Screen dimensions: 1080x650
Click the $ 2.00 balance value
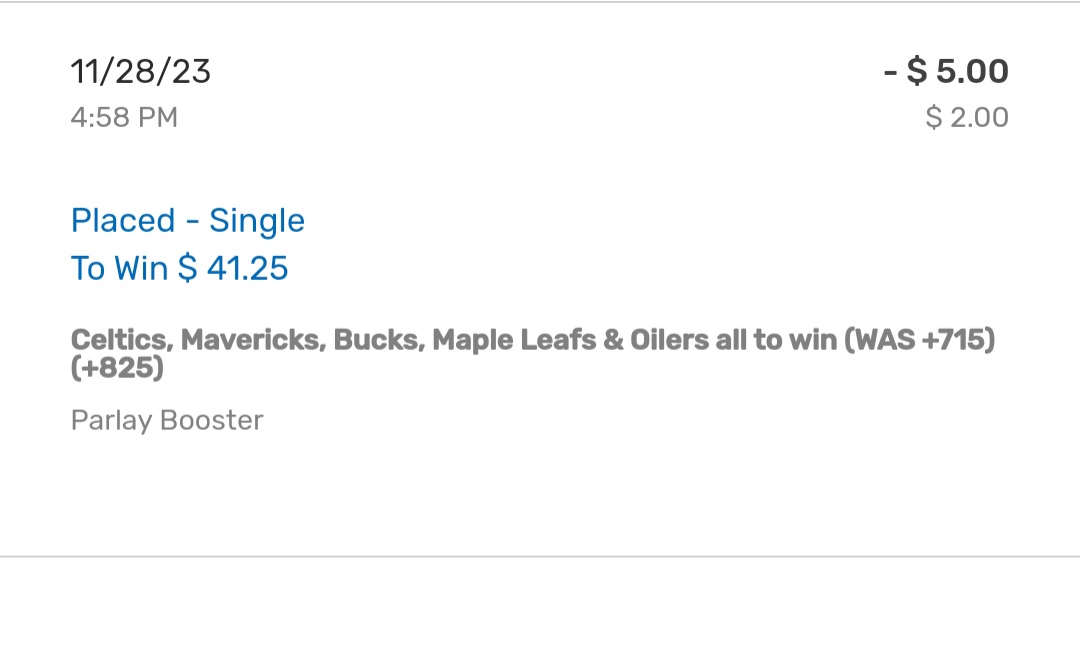click(x=967, y=118)
